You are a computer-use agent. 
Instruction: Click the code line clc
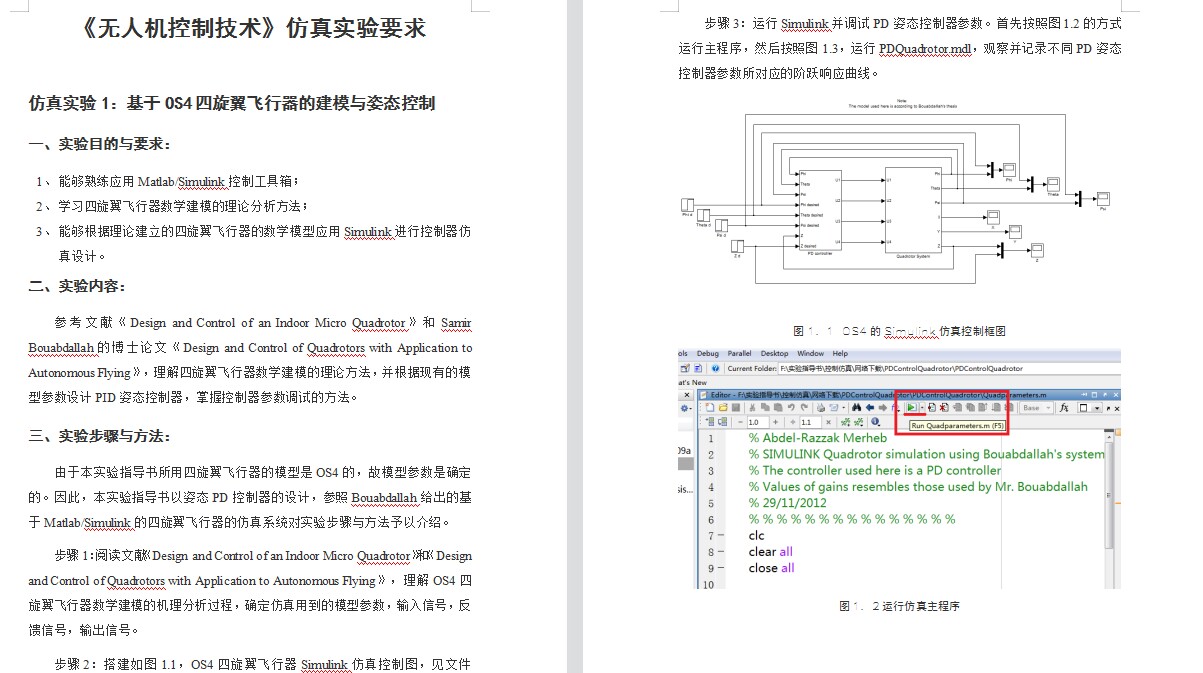pyautogui.click(x=756, y=536)
